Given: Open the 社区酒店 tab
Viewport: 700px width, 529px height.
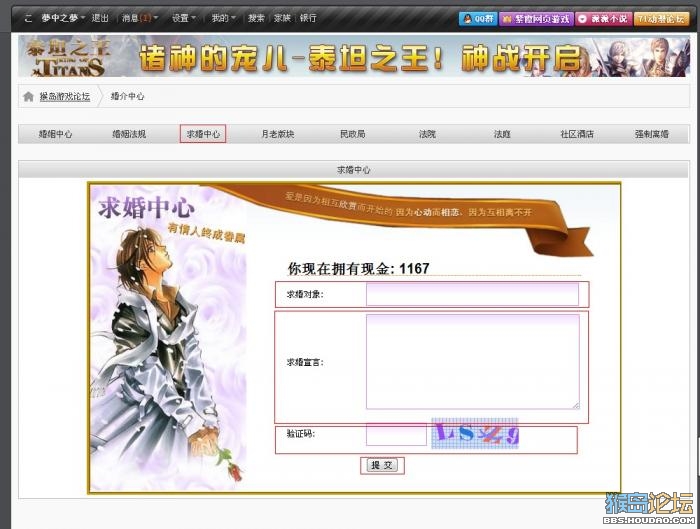Looking at the screenshot, I should click(577, 134).
